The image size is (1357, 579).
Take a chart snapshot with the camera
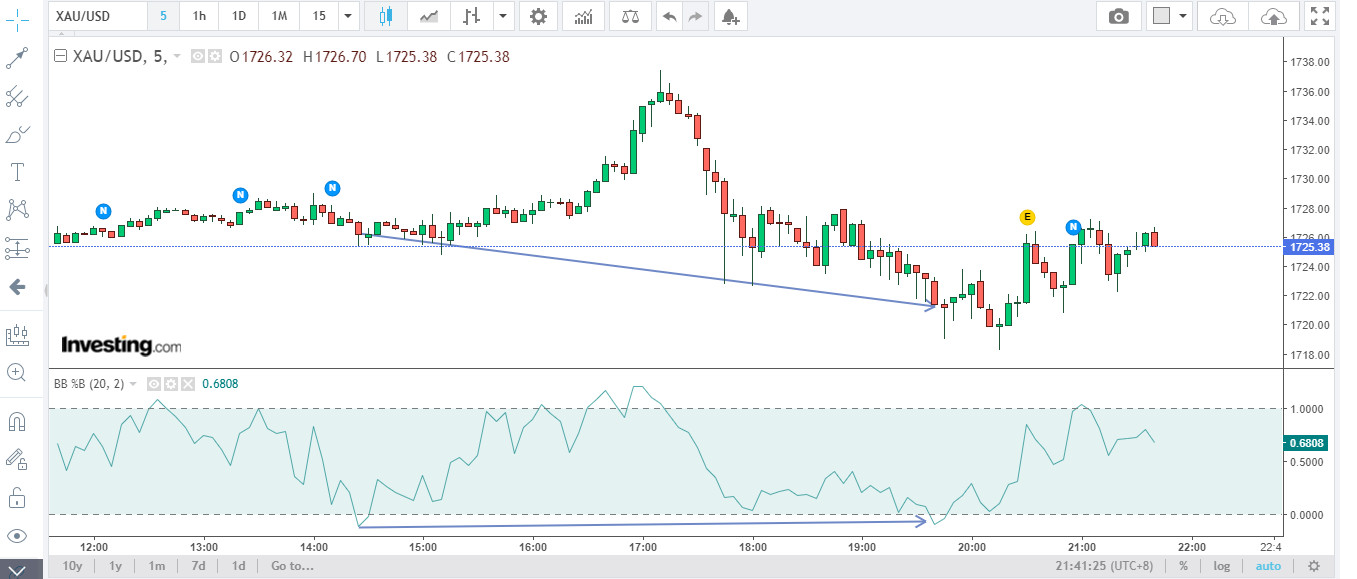pyautogui.click(x=1119, y=16)
